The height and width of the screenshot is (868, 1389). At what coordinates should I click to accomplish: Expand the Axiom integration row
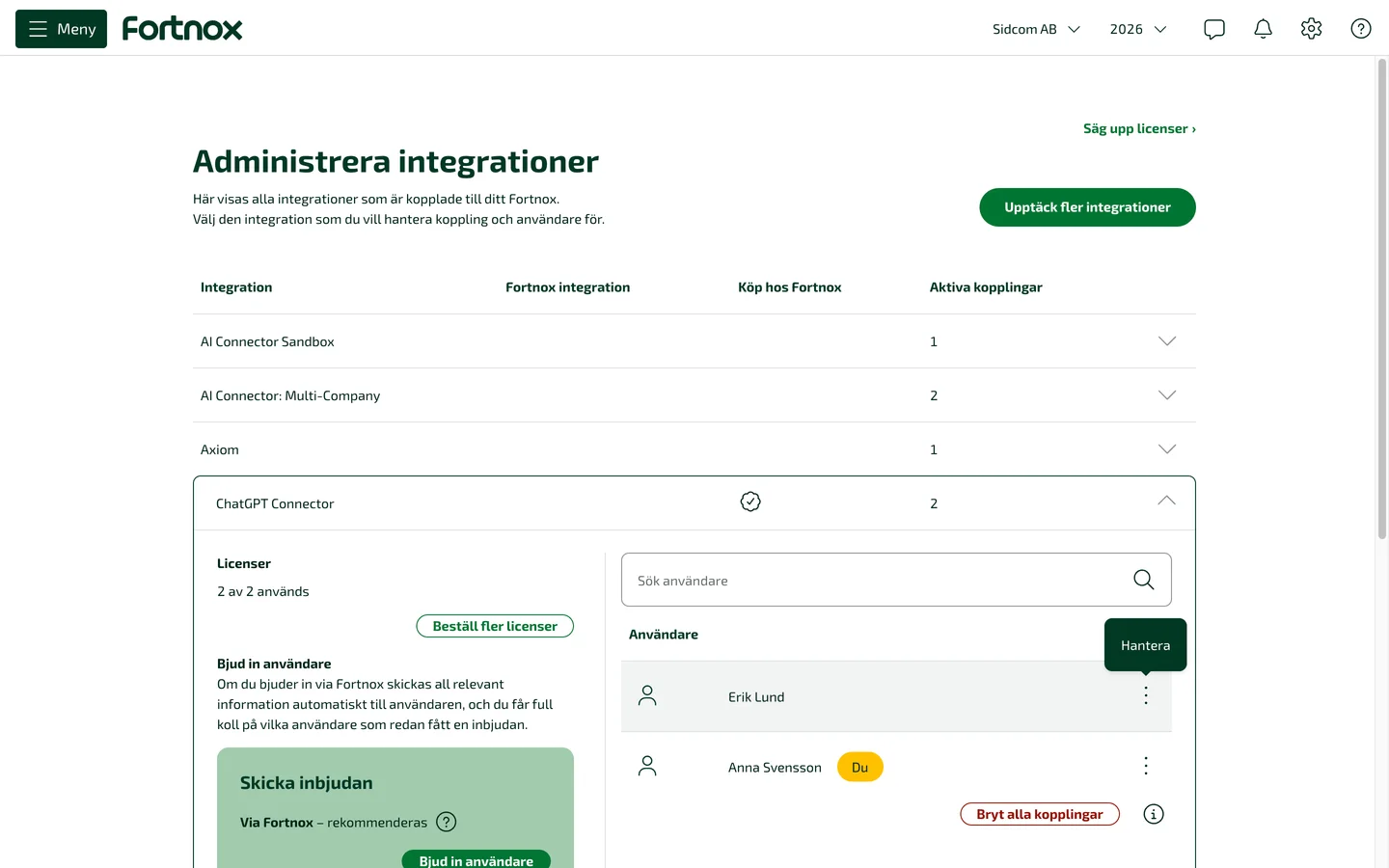[x=1167, y=449]
